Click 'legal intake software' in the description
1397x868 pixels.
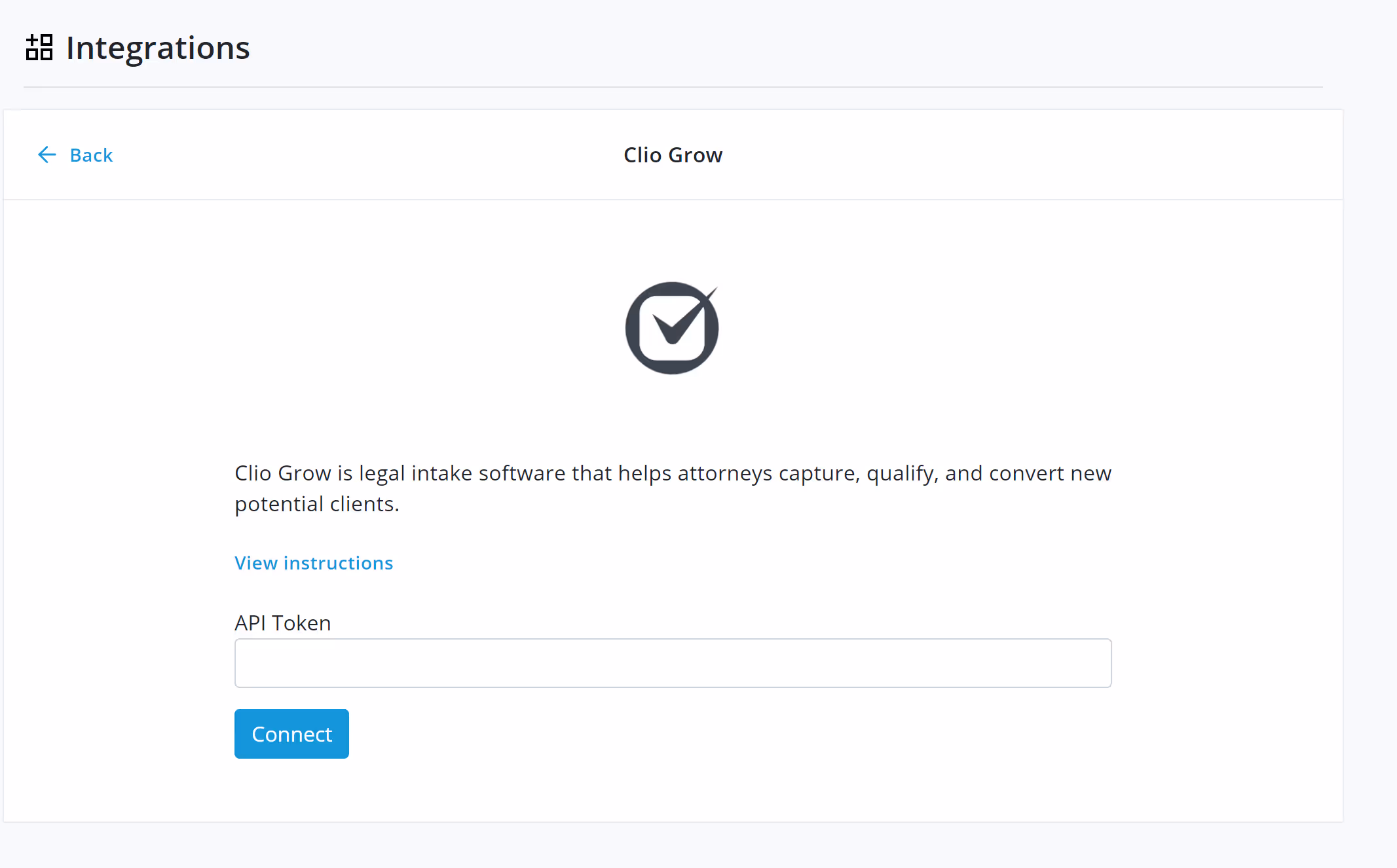tap(462, 473)
